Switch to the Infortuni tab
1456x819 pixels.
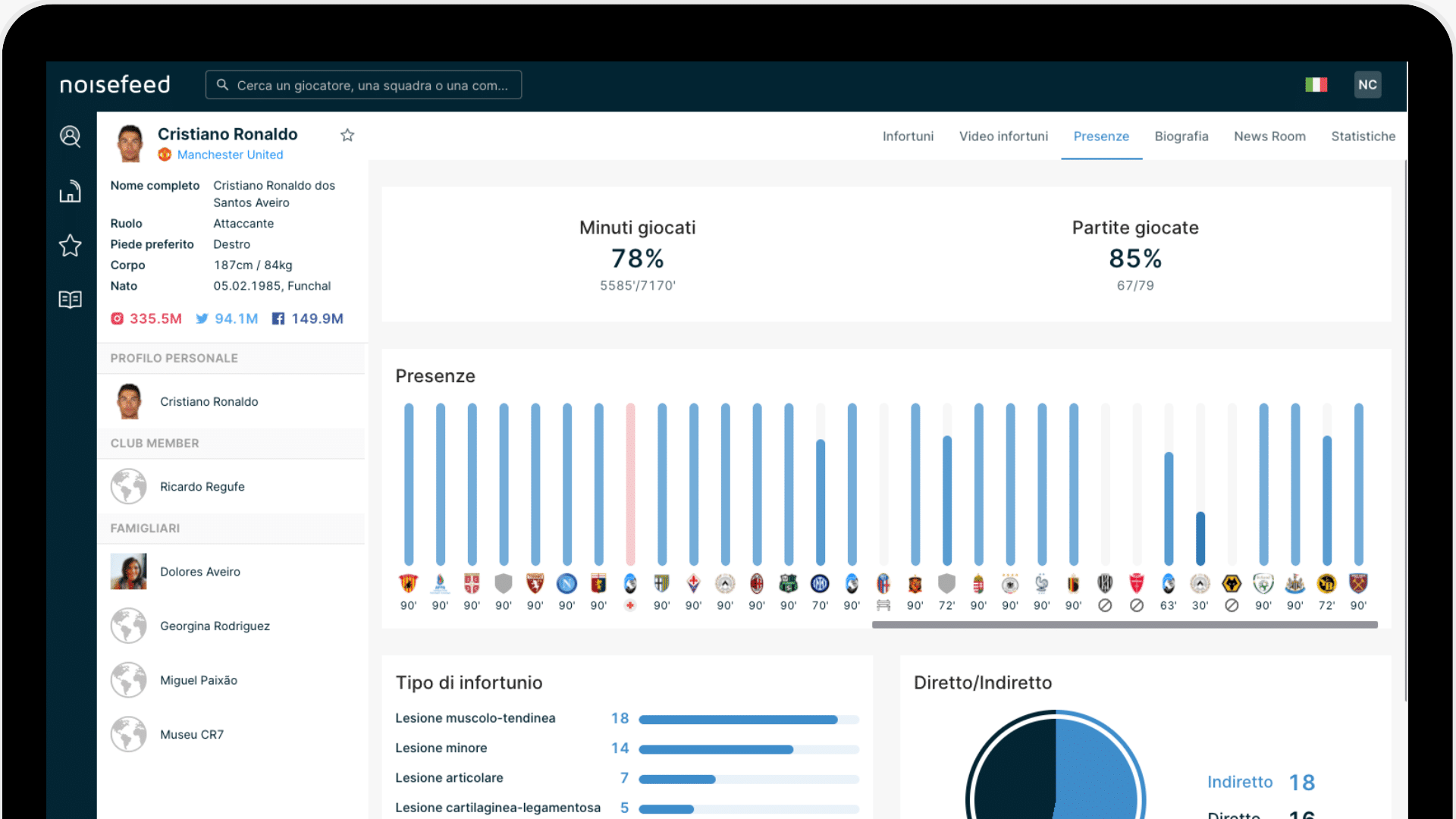(908, 136)
